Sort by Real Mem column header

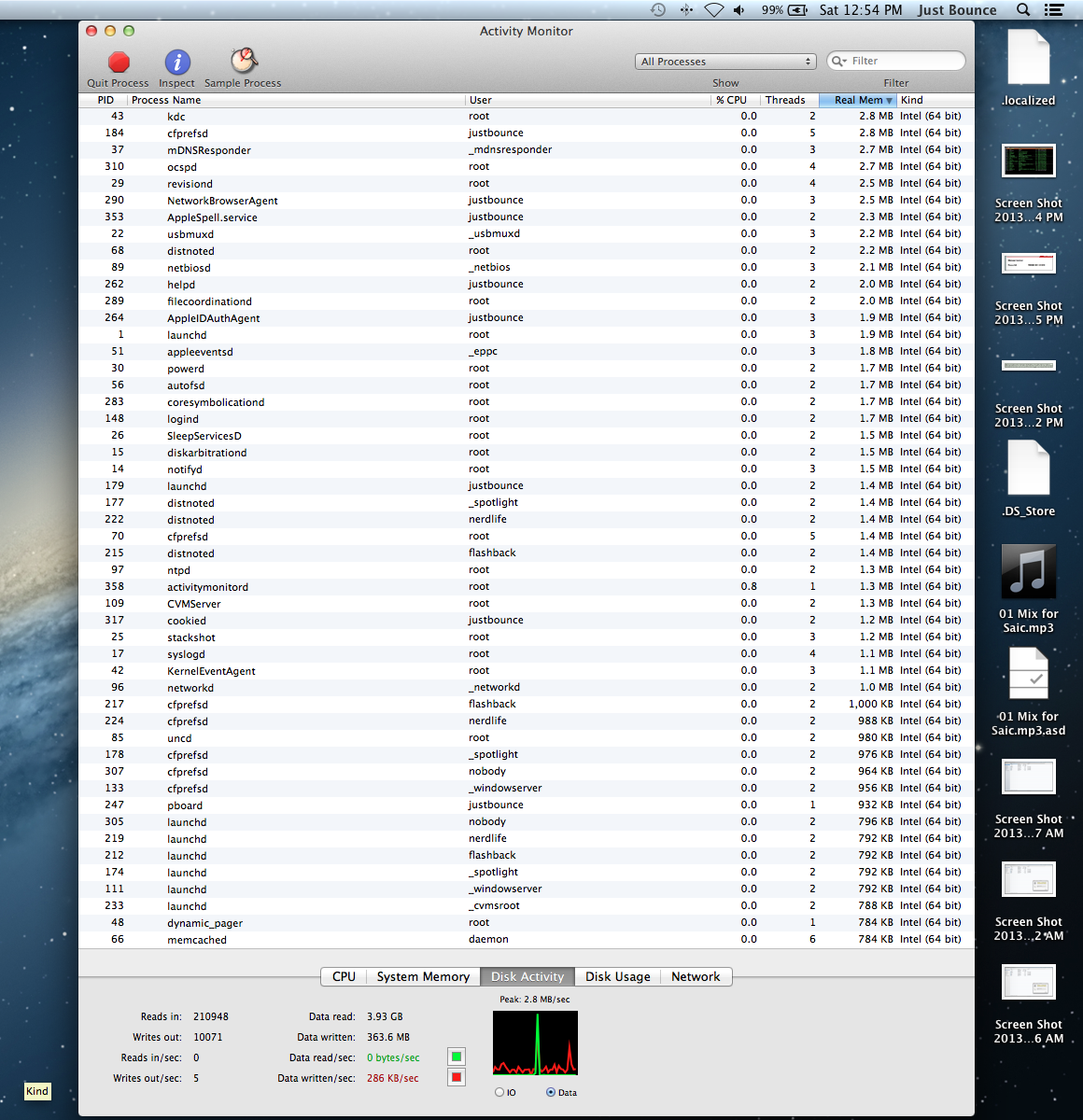[x=857, y=100]
